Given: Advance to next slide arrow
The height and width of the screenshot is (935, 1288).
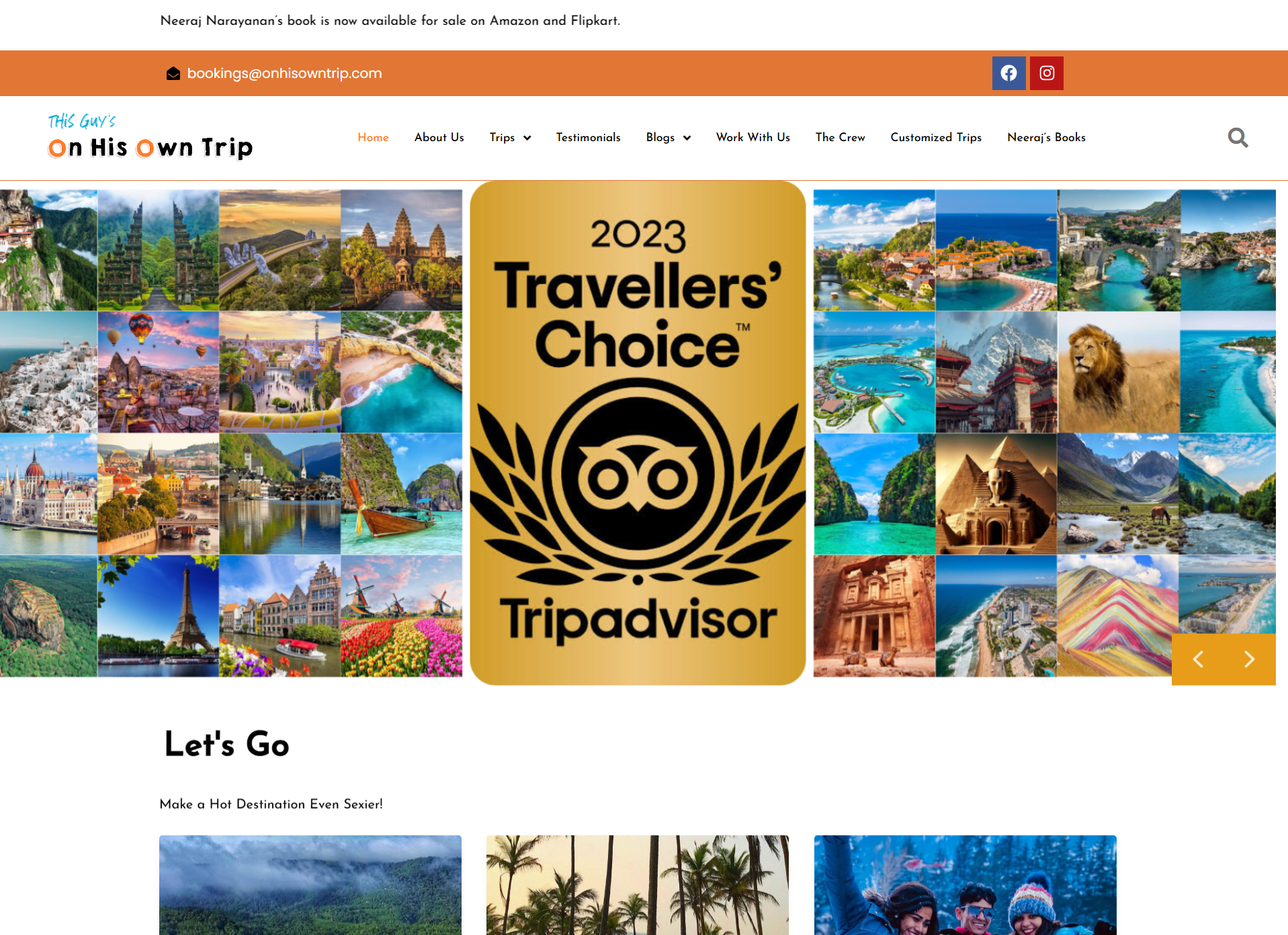Looking at the screenshot, I should (x=1249, y=659).
